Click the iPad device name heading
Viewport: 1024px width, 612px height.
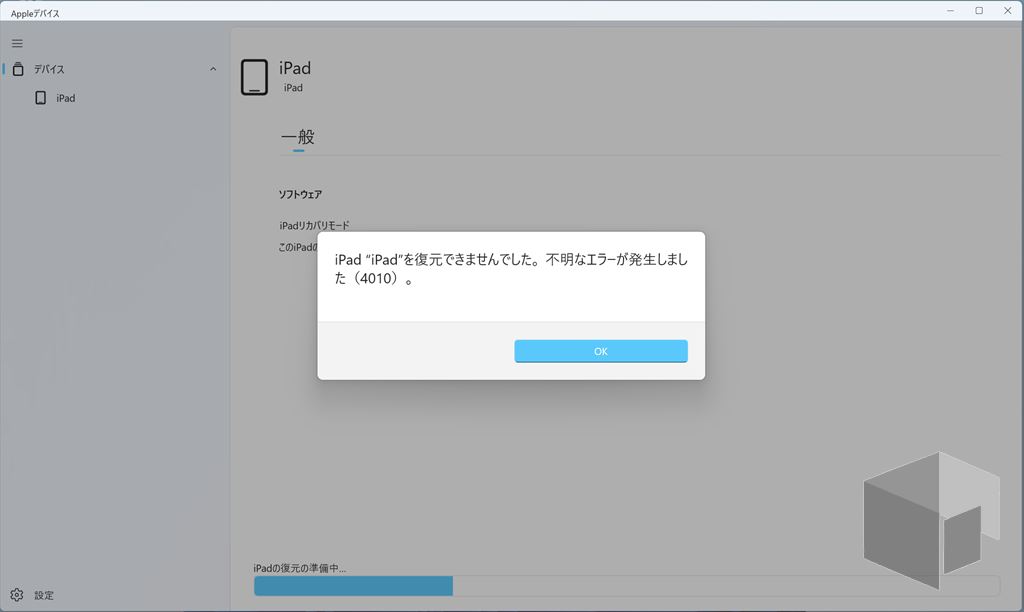[295, 68]
